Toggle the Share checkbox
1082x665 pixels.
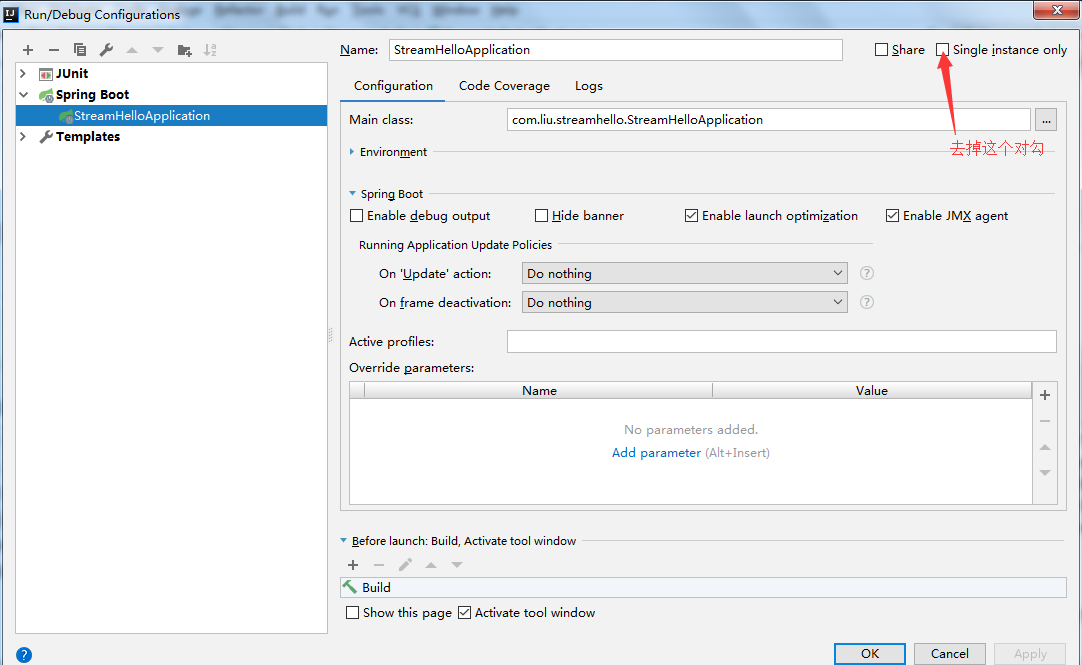tap(881, 50)
